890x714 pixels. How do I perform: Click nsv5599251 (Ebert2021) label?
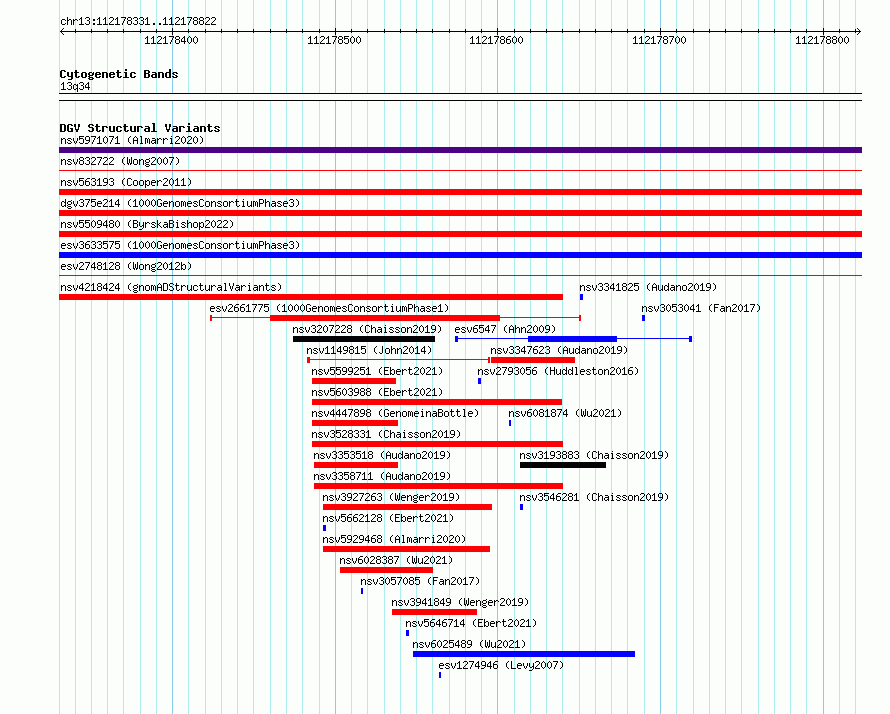377,371
